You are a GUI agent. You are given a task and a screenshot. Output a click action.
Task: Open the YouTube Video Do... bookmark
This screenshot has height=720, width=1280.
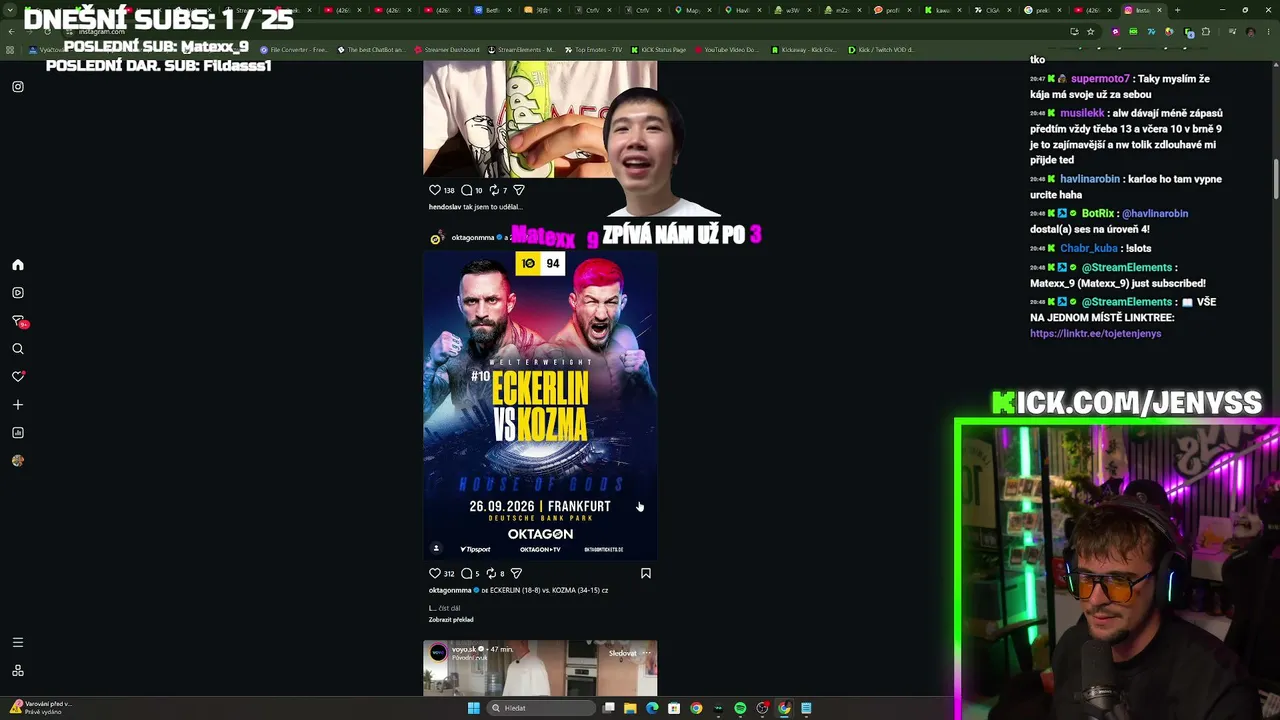pyautogui.click(x=726, y=49)
